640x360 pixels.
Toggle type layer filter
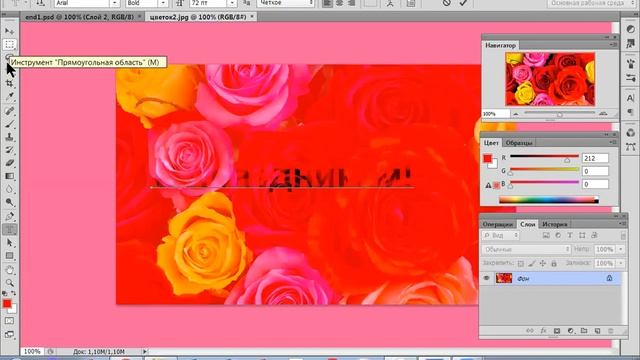pos(570,236)
